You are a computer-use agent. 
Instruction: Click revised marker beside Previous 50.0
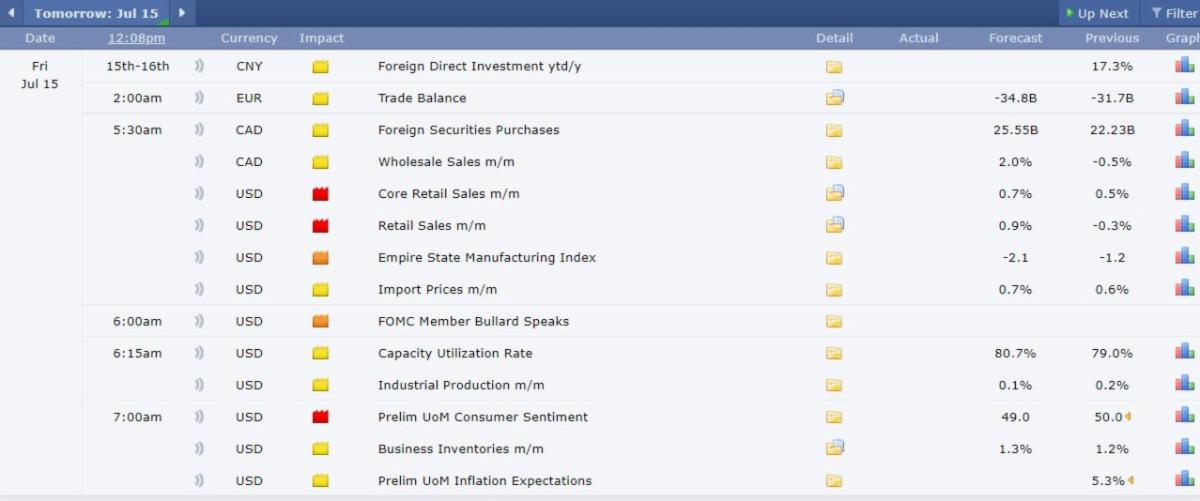click(x=1128, y=417)
